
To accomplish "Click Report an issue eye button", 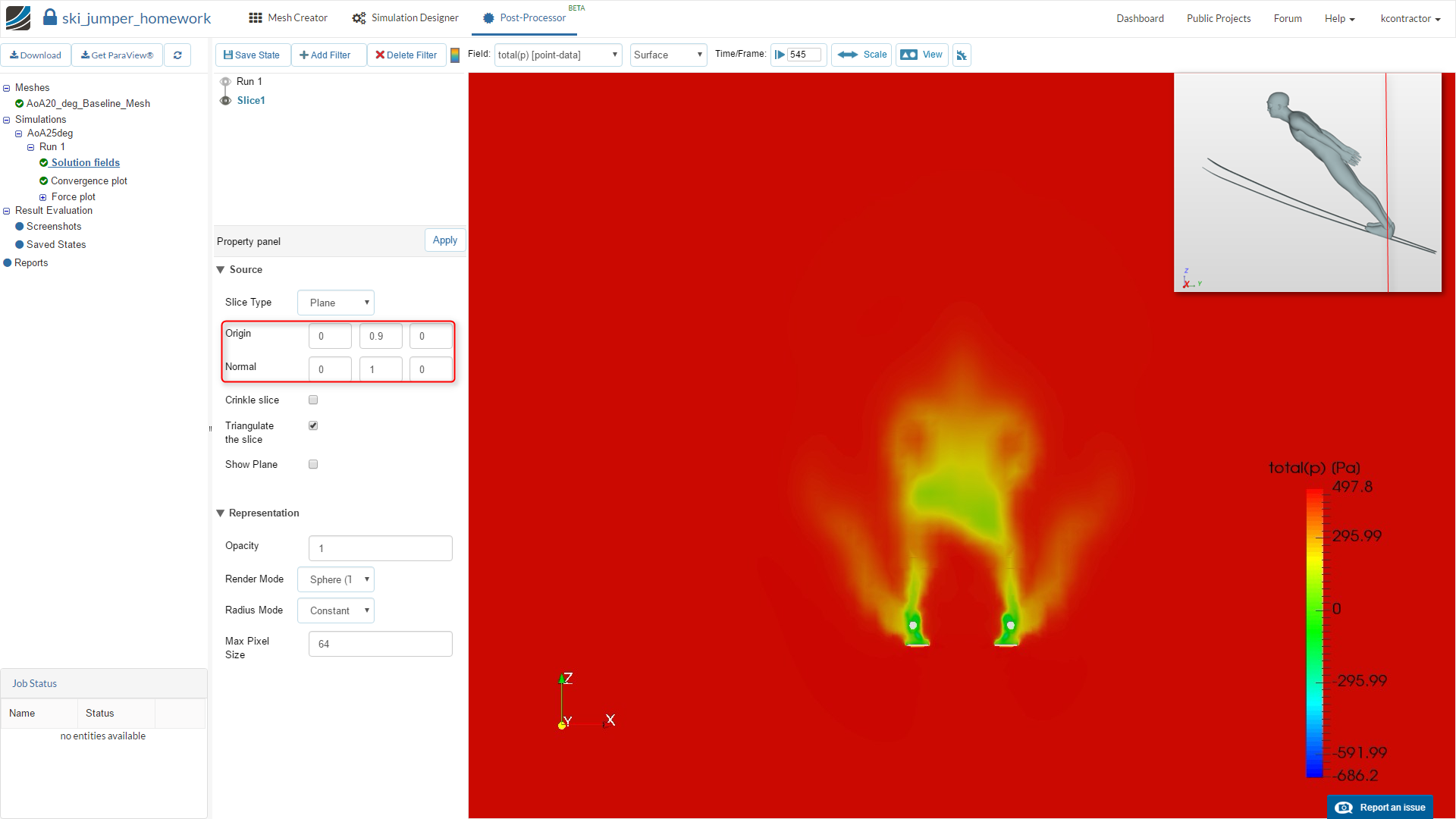I will (x=1380, y=808).
